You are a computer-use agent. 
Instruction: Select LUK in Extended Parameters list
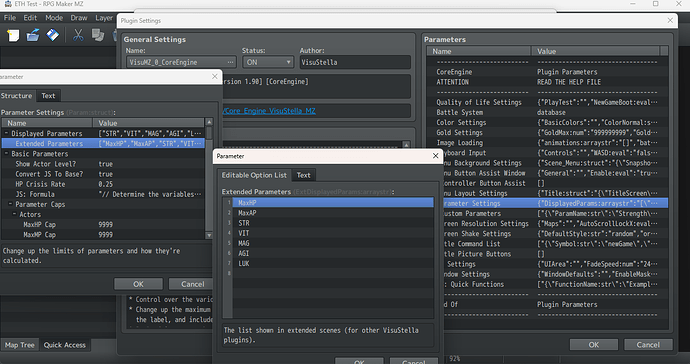point(333,263)
